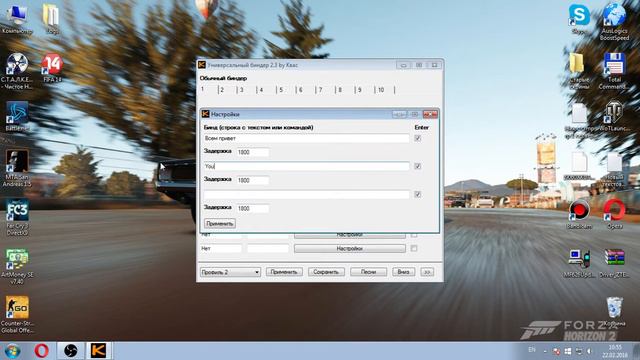Open the Total Commander shortcut

pos(614,71)
